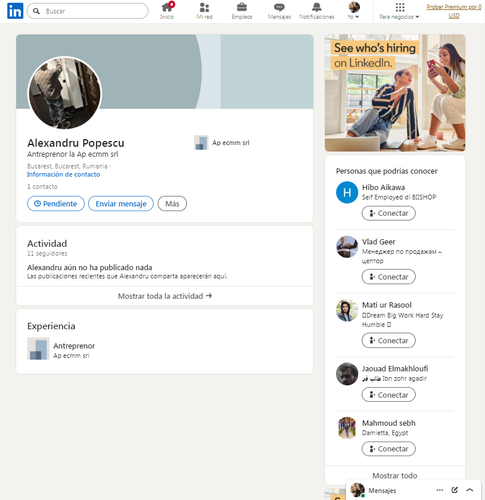The image size is (485, 500).
Task: Connect with Hibo Aikawa
Action: point(389,213)
